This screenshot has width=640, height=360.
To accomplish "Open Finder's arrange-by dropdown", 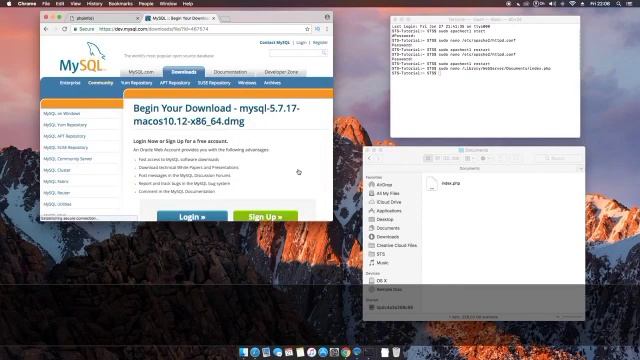I will pyautogui.click(x=470, y=158).
